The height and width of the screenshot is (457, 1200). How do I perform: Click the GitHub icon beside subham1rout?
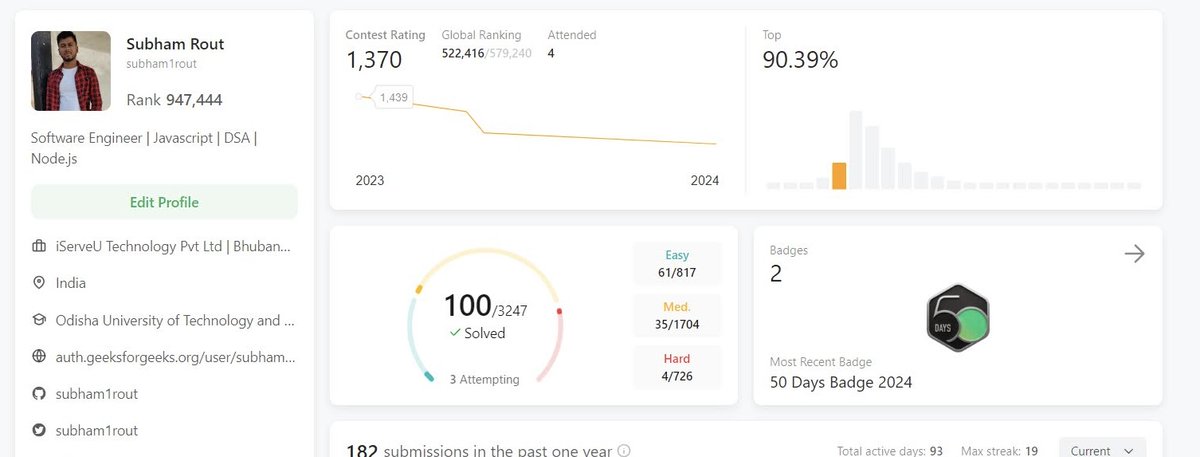pos(39,393)
